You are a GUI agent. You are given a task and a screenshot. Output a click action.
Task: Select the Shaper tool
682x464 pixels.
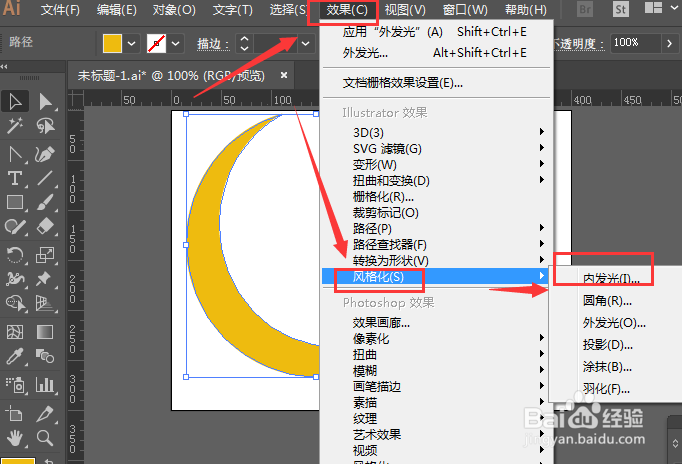15,227
